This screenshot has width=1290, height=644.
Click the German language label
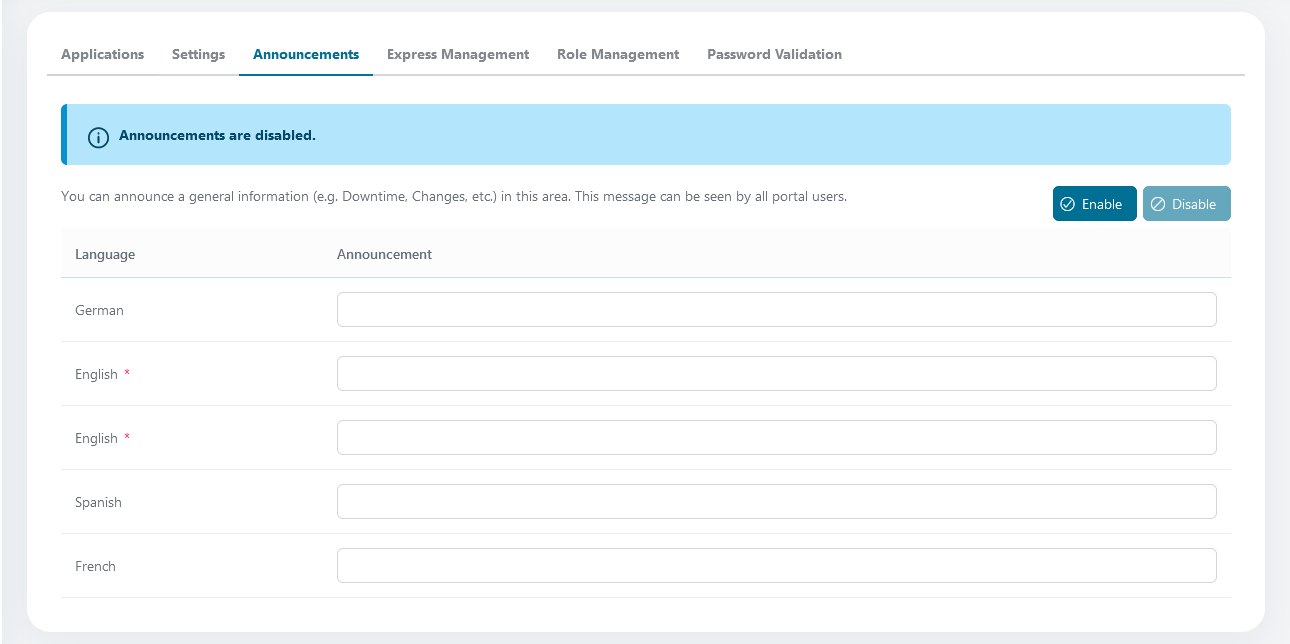pyautogui.click(x=99, y=310)
